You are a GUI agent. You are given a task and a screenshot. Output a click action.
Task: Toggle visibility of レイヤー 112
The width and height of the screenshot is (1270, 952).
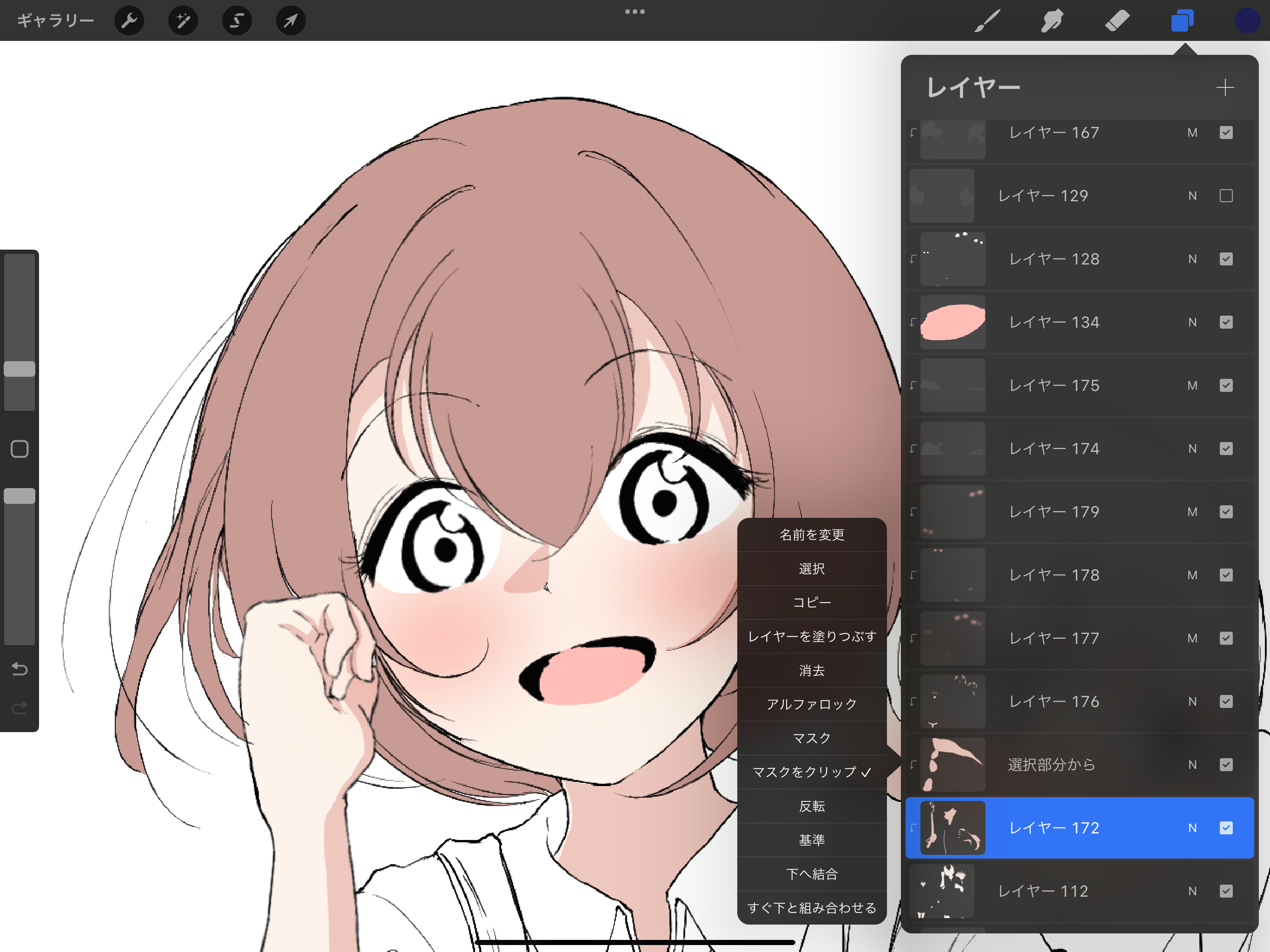pos(1226,891)
